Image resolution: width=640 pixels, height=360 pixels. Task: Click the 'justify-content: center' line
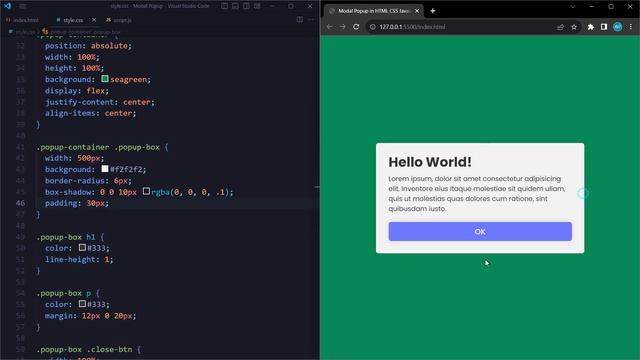pyautogui.click(x=100, y=102)
